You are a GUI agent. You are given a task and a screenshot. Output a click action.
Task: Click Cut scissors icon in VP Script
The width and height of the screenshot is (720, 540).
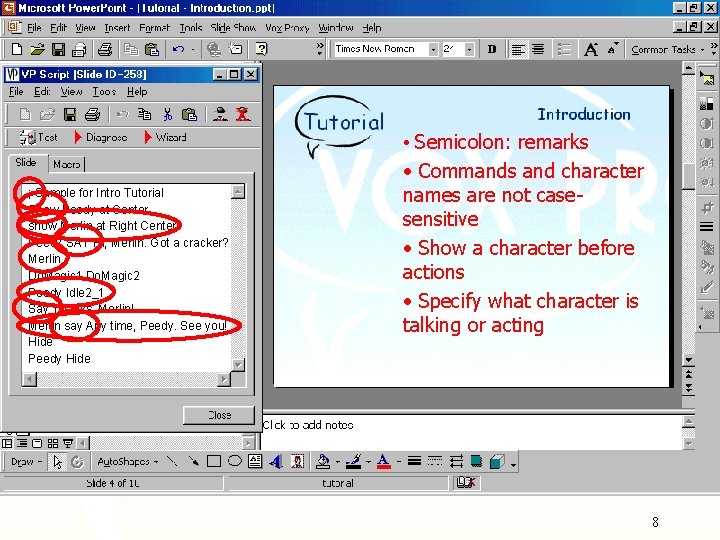point(168,114)
